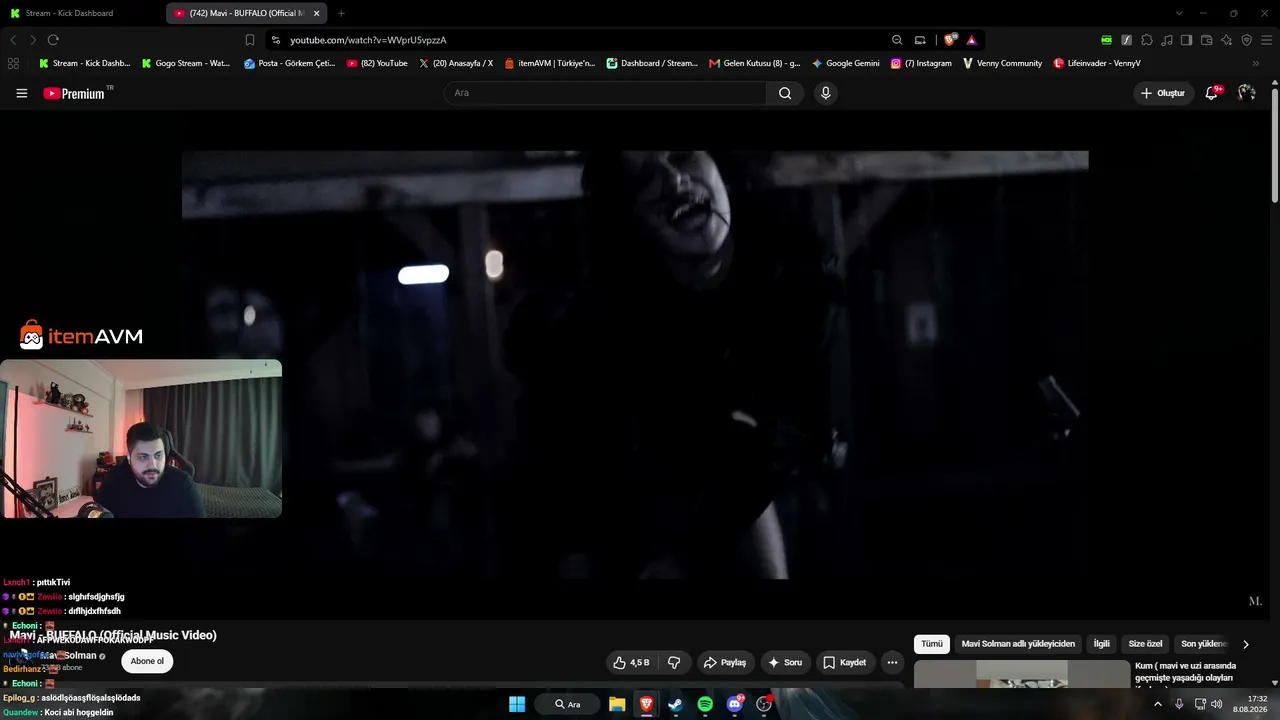Open Brave Leo AI sparkle icon
The width and height of the screenshot is (1280, 720).
[1226, 40]
